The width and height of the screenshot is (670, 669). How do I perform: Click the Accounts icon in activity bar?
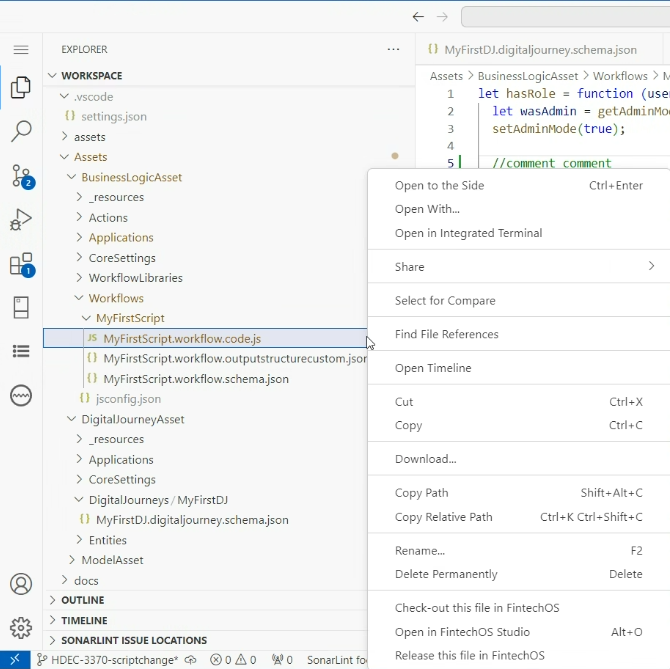[21, 584]
